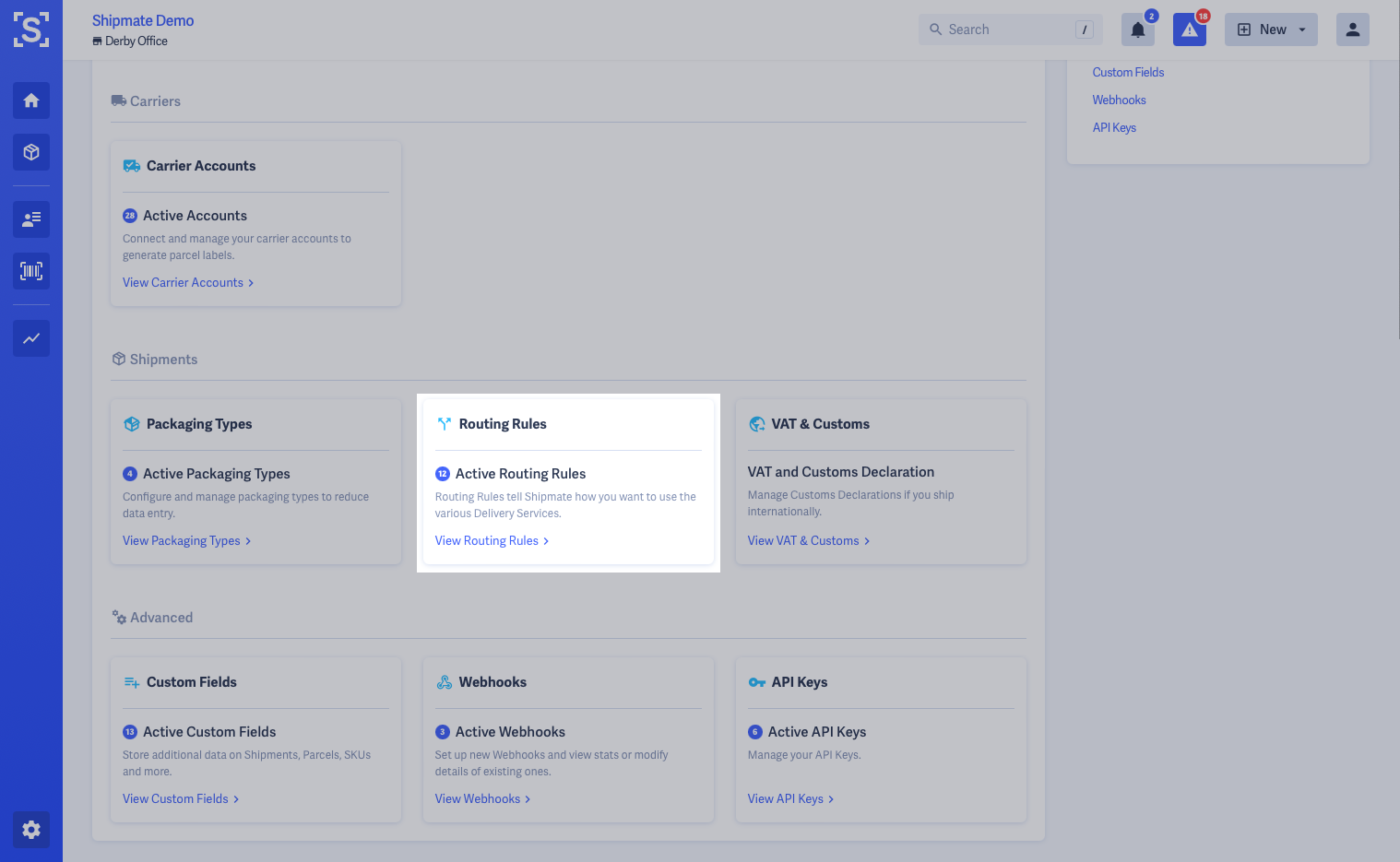This screenshot has height=862, width=1400.
Task: Expand the New button dropdown
Action: 1271,30
